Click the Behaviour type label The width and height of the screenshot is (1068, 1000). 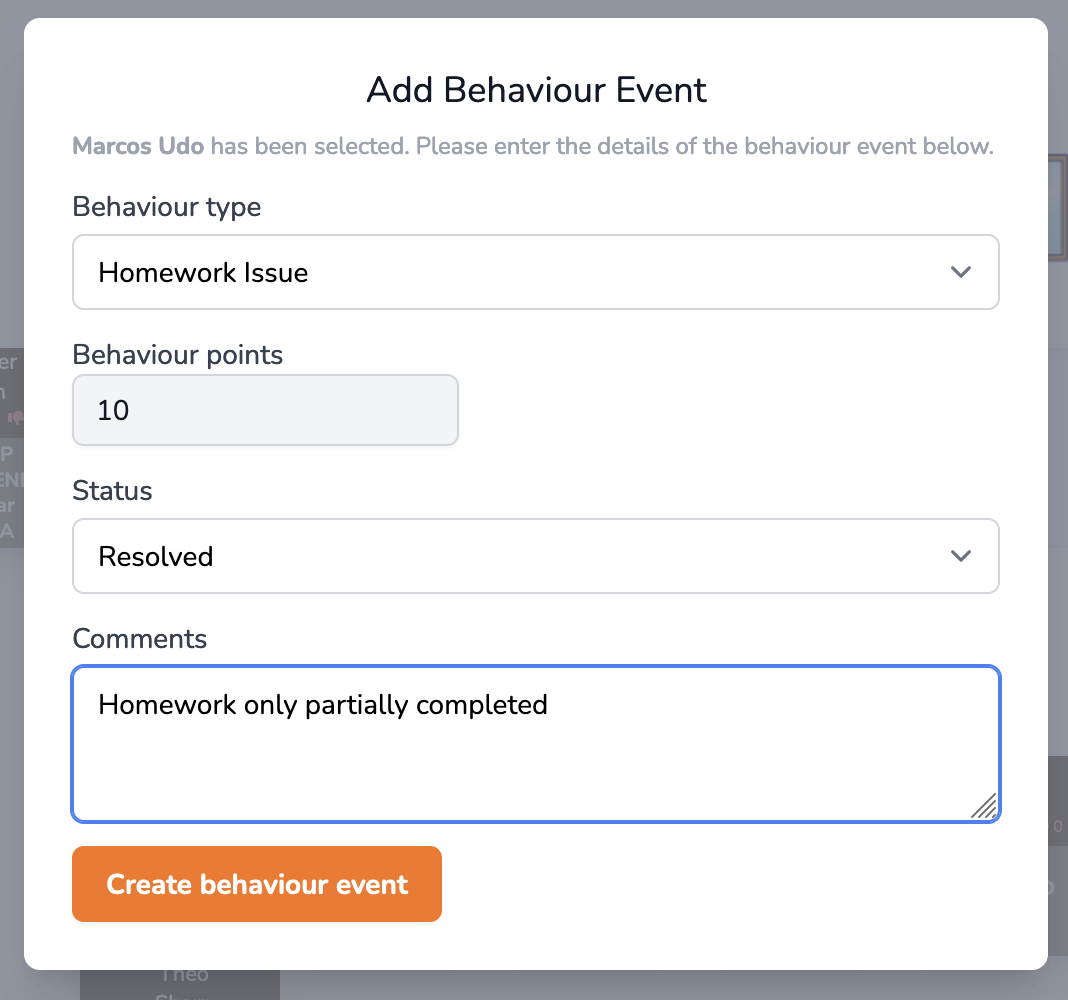166,207
